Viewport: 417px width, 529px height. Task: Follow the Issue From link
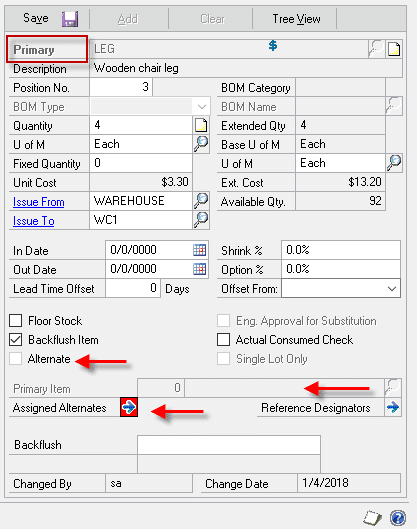tap(38, 202)
